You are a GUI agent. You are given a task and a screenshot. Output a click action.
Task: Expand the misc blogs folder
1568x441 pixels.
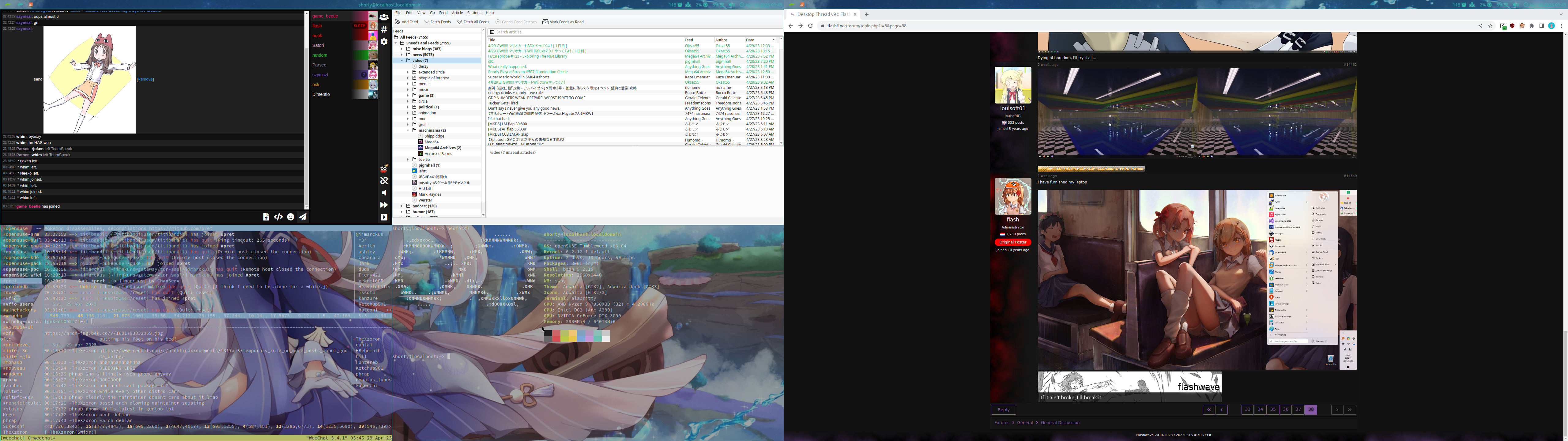pos(402,49)
